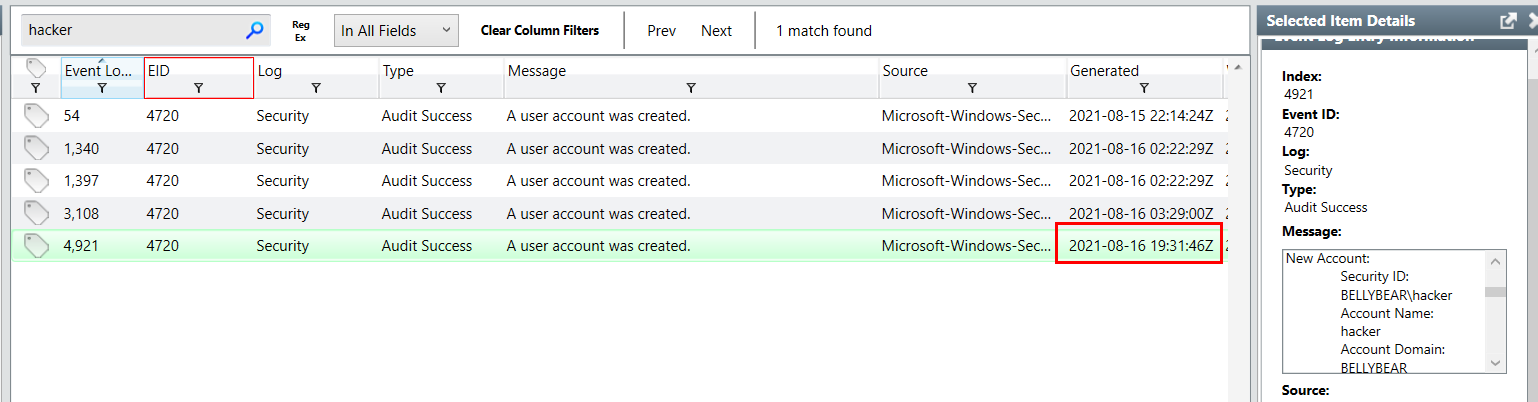Click in the hacker search field
Viewport: 1538px width, 402px height.
pos(130,31)
